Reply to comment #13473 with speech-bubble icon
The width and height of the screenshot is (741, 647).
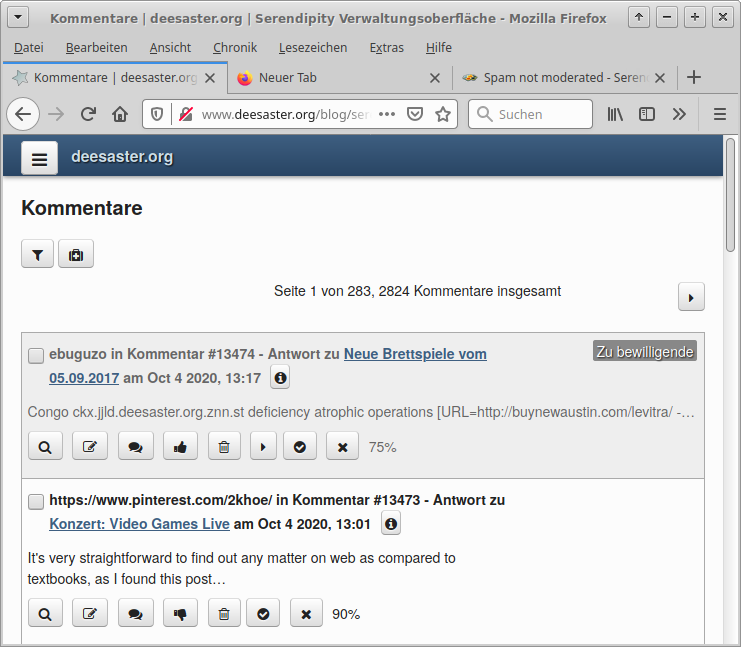(135, 614)
